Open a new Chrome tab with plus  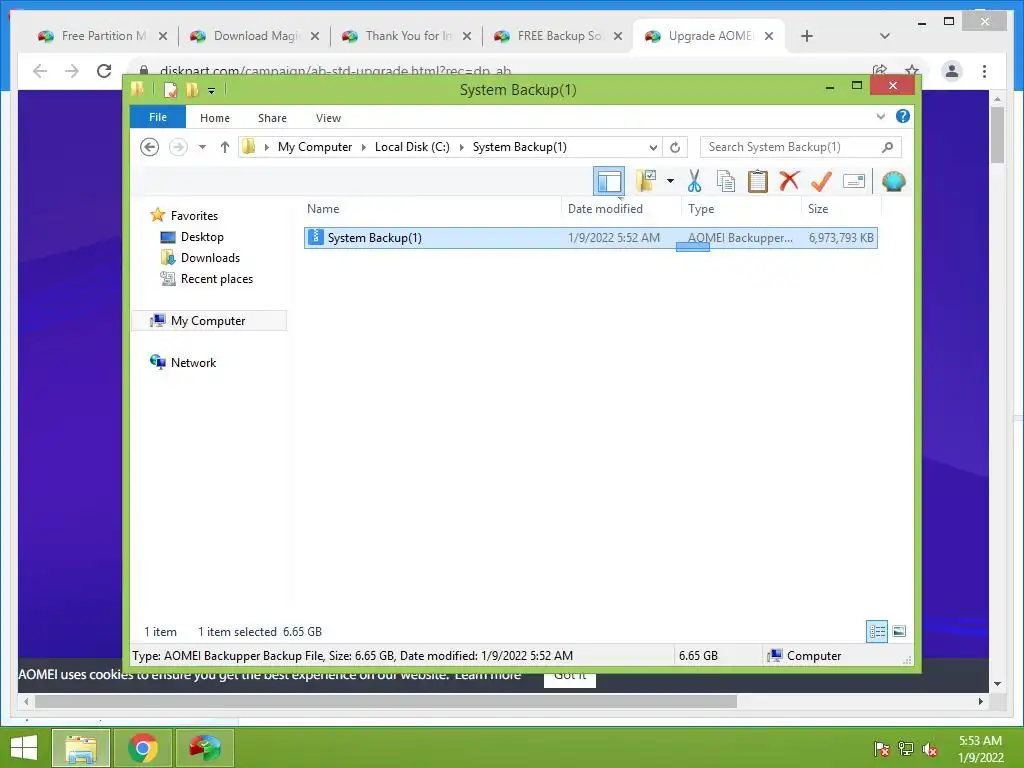[807, 36]
